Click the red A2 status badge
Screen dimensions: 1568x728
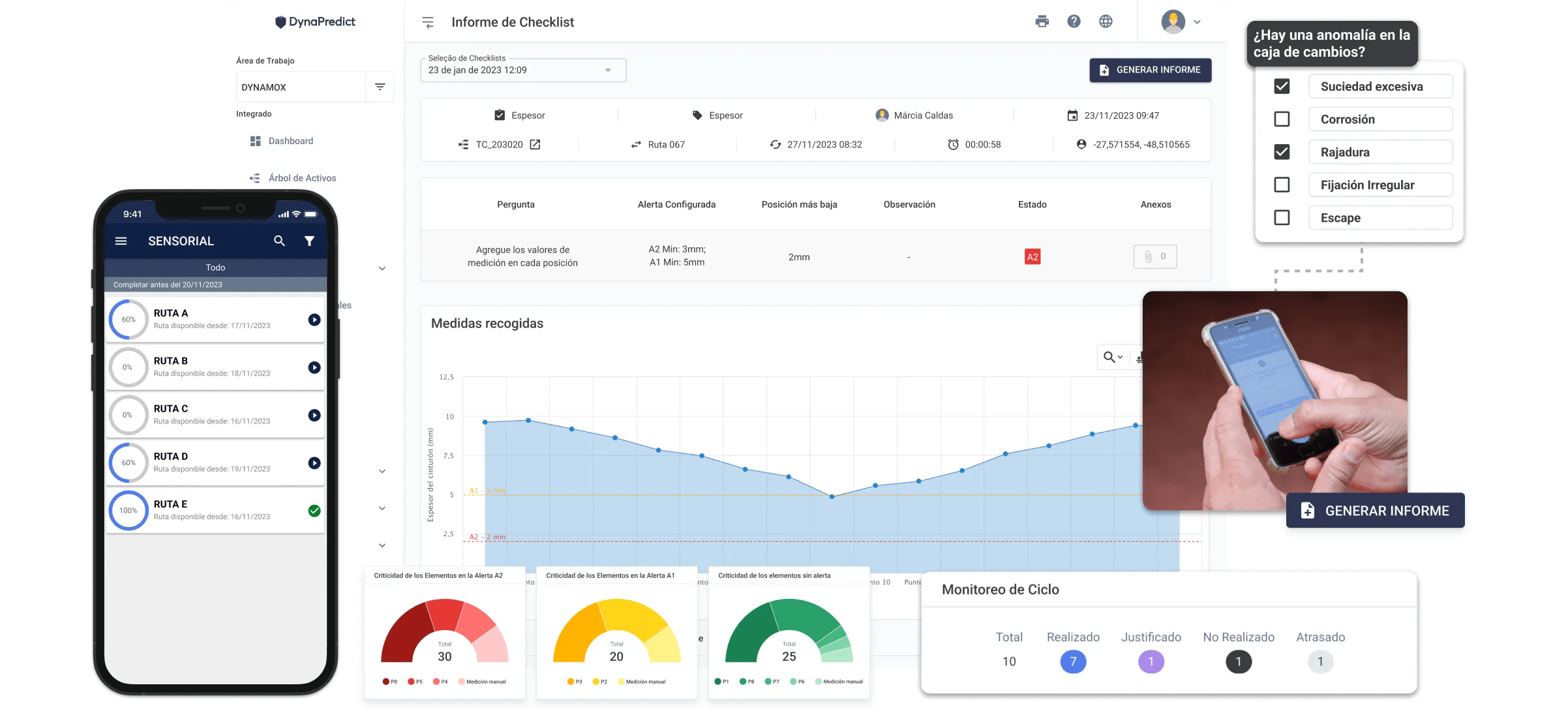click(x=1032, y=257)
